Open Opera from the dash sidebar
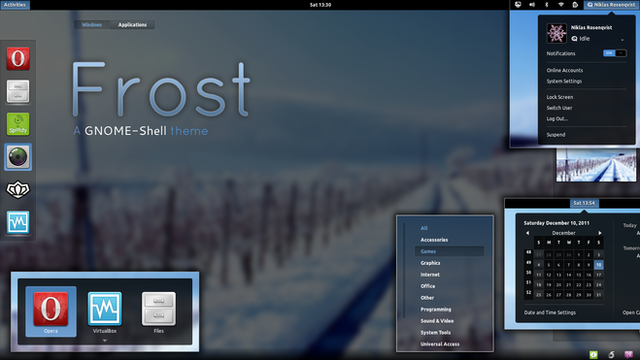 [x=18, y=58]
